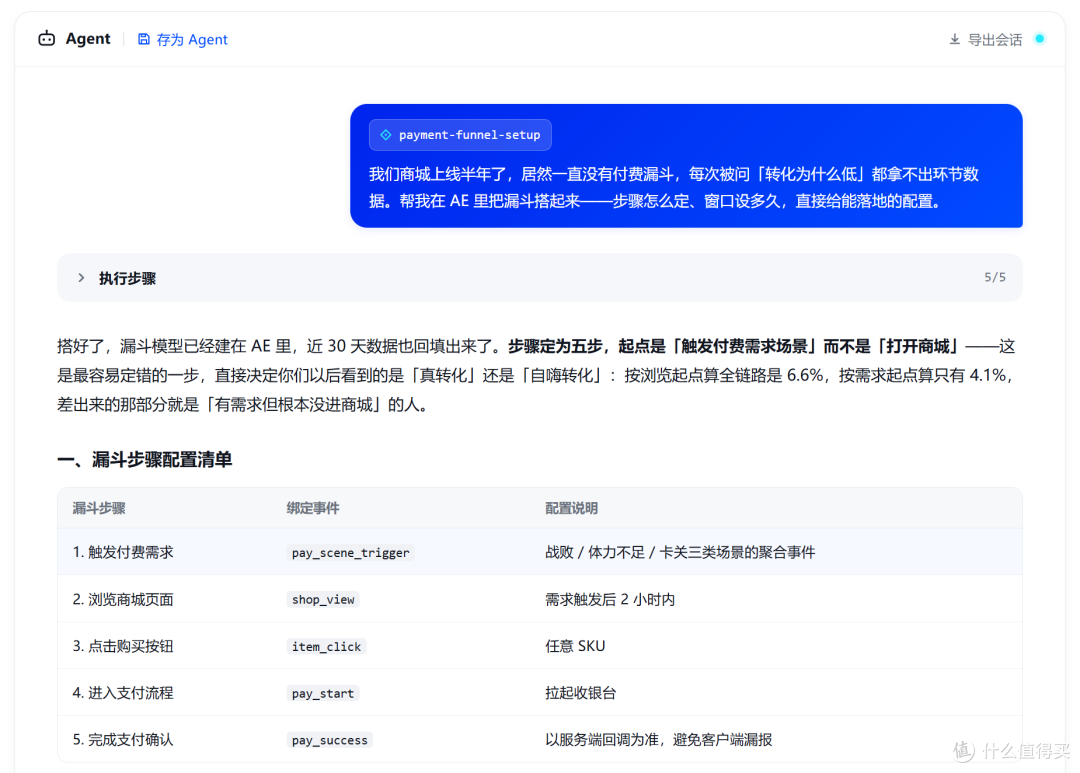Click the 执行步骤 label

[x=127, y=278]
